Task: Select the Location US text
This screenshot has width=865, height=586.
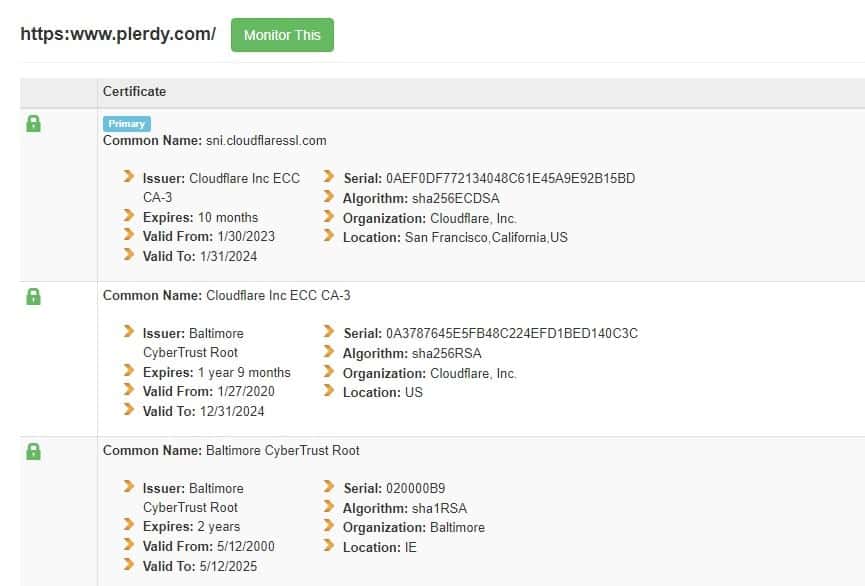Action: coord(383,393)
